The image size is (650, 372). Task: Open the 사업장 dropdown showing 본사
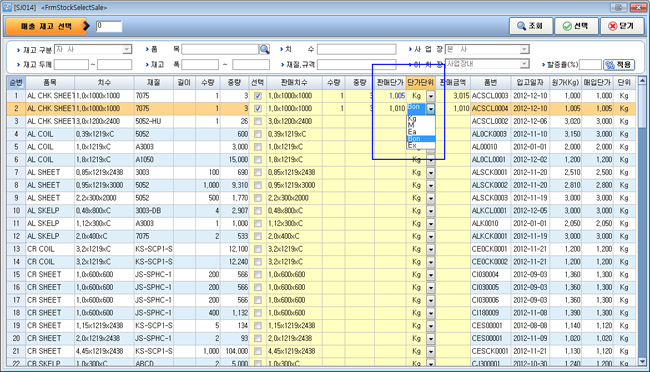524,49
